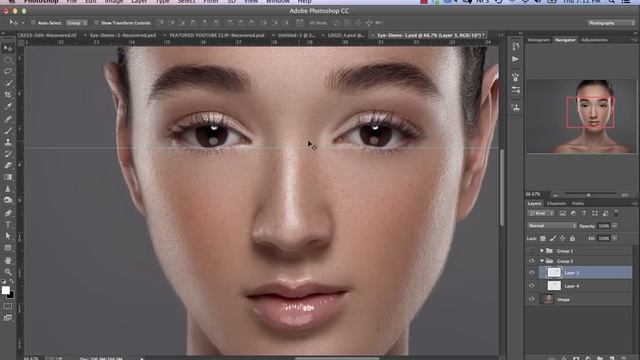Image resolution: width=640 pixels, height=360 pixels.
Task: Toggle Quick Mask mode
Action: (8, 306)
